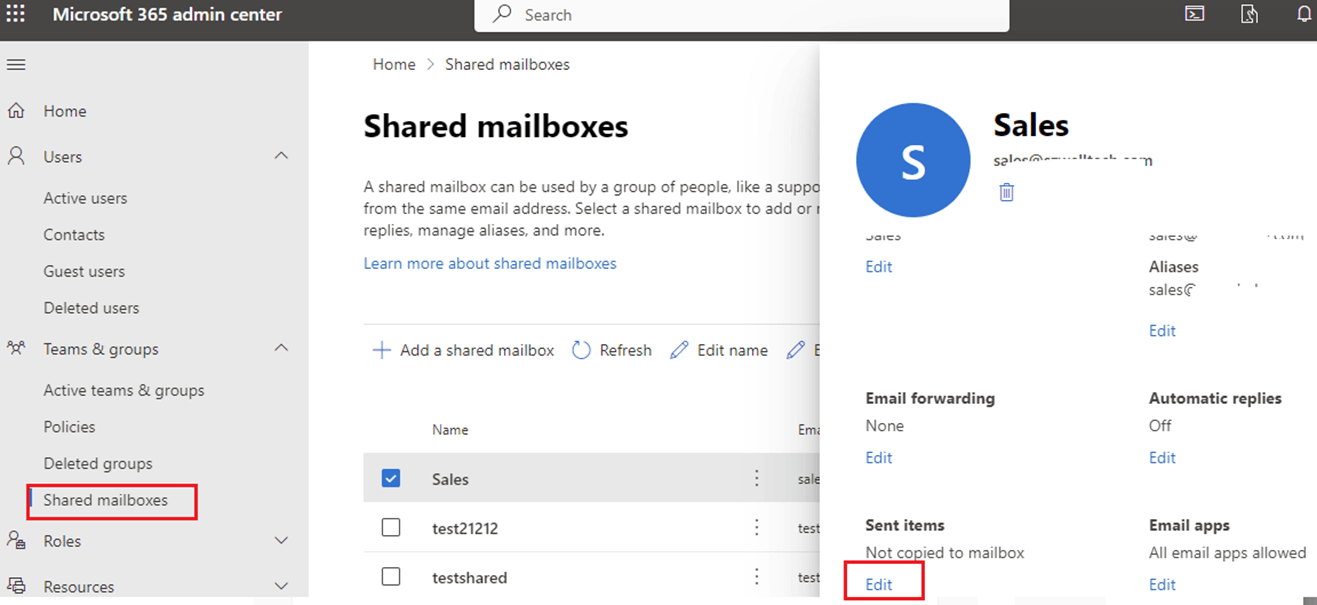Click the Sales avatar circle
The height and width of the screenshot is (605, 1317).
pos(913,160)
